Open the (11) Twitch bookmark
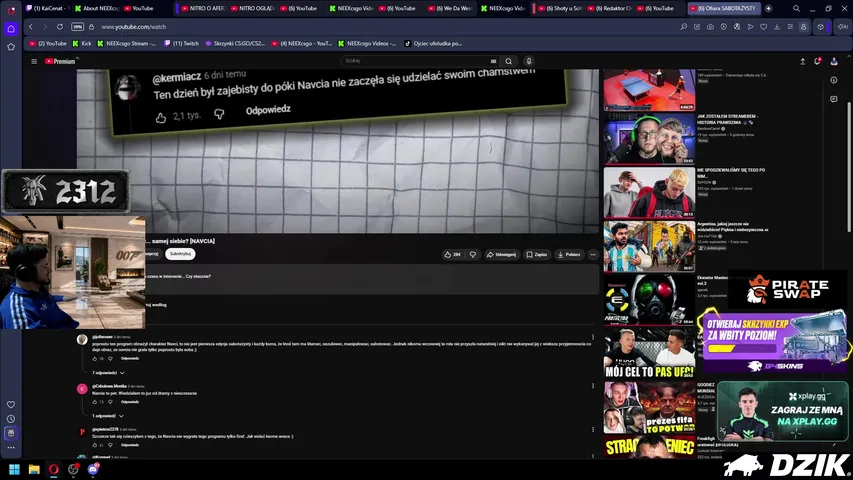Image resolution: width=853 pixels, height=480 pixels. tap(181, 44)
